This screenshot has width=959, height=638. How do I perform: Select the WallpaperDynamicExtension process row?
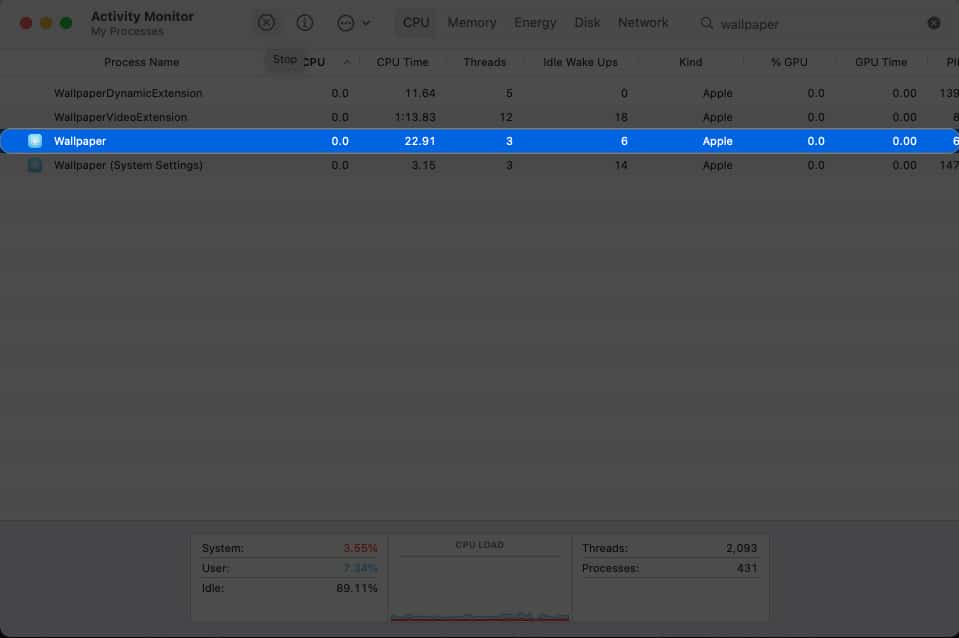tap(480, 93)
